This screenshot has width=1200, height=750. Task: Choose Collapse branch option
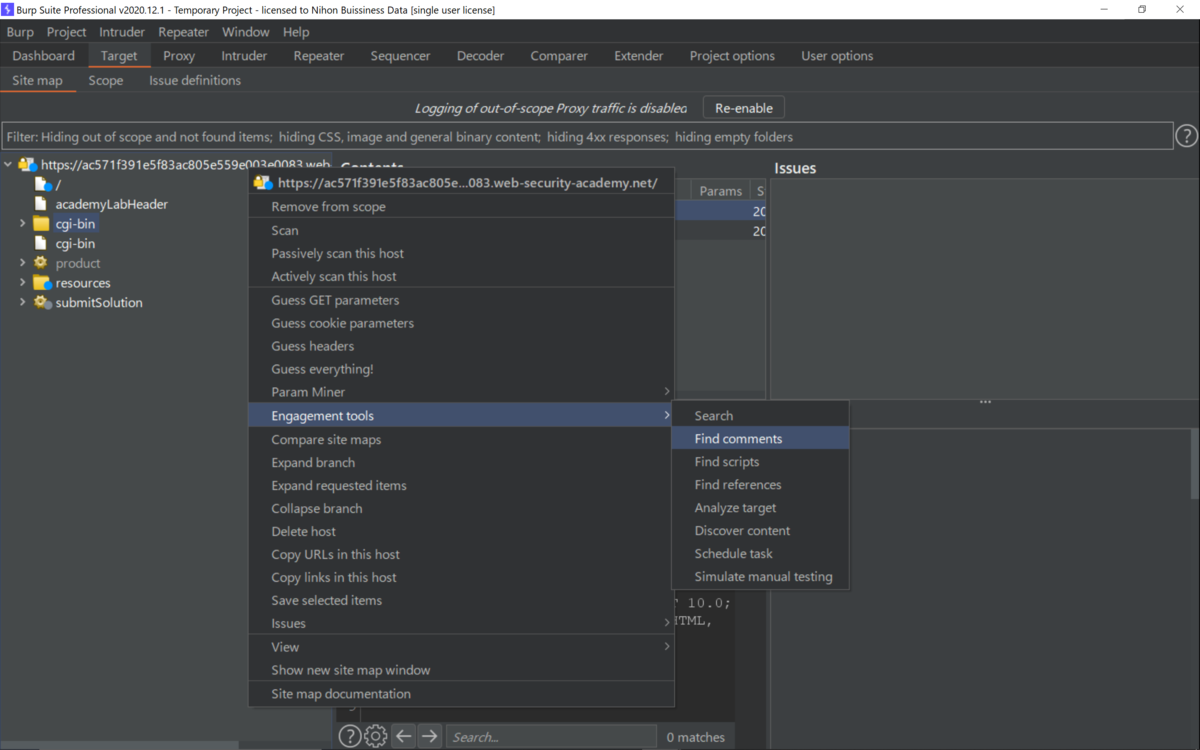point(461,509)
